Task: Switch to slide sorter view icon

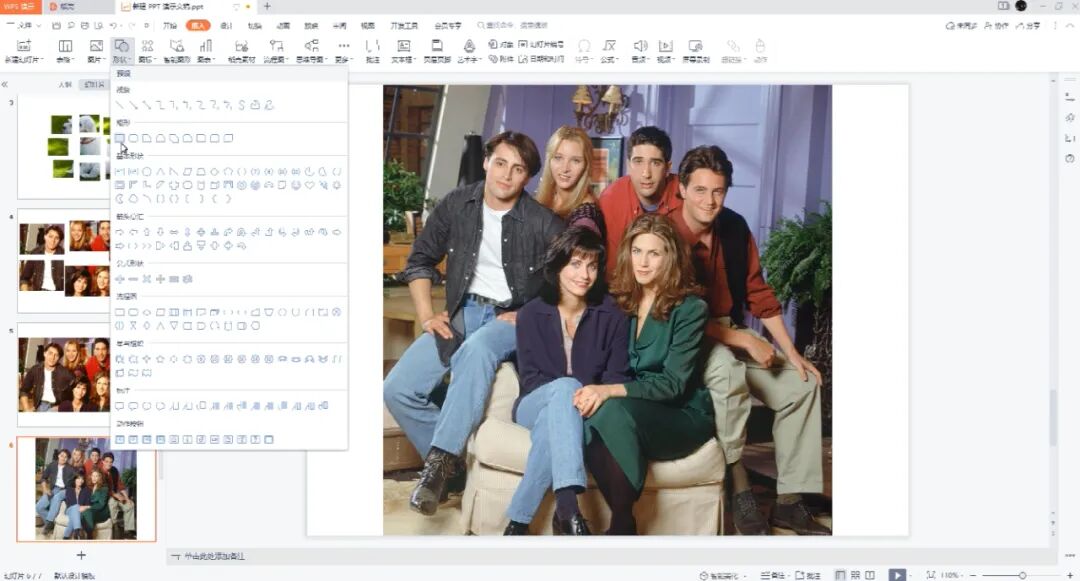Action: (x=855, y=575)
